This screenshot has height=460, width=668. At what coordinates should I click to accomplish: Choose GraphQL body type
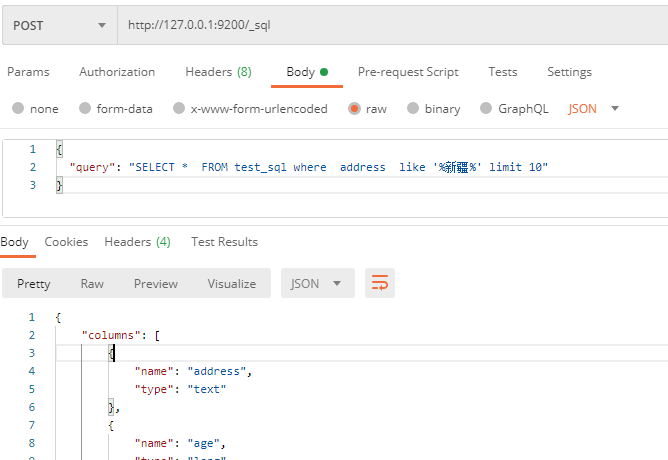point(487,109)
